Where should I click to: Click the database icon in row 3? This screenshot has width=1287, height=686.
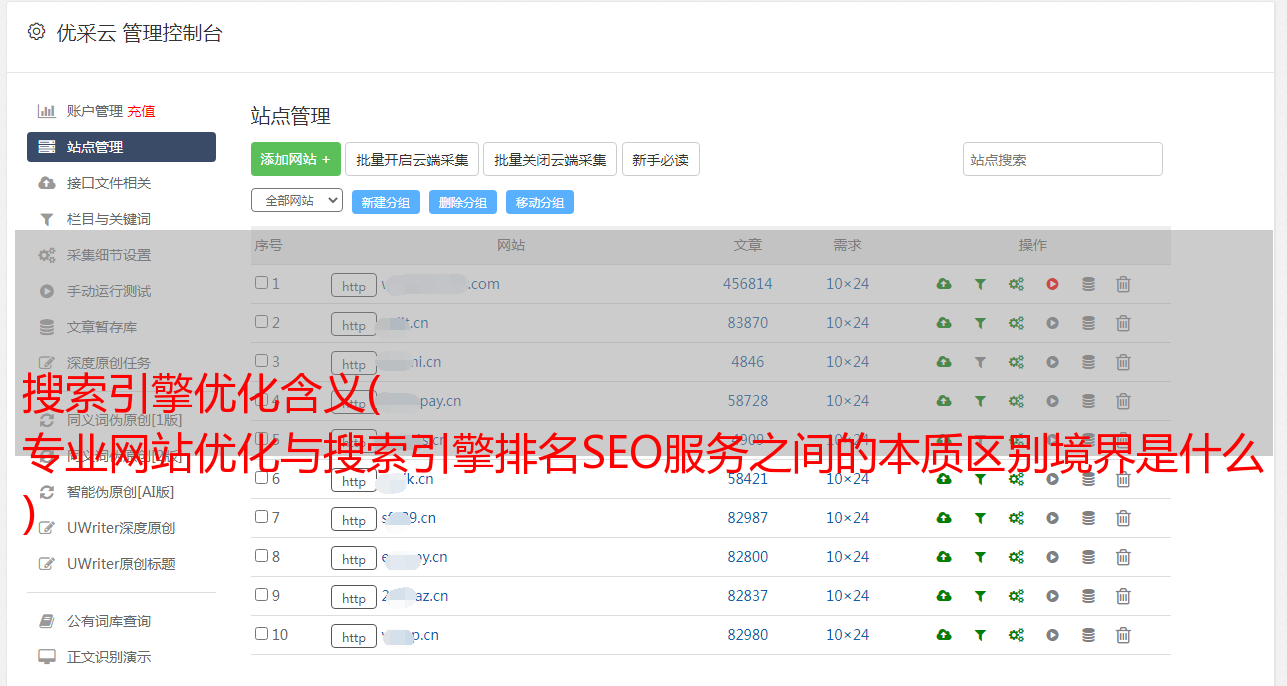pos(1088,362)
